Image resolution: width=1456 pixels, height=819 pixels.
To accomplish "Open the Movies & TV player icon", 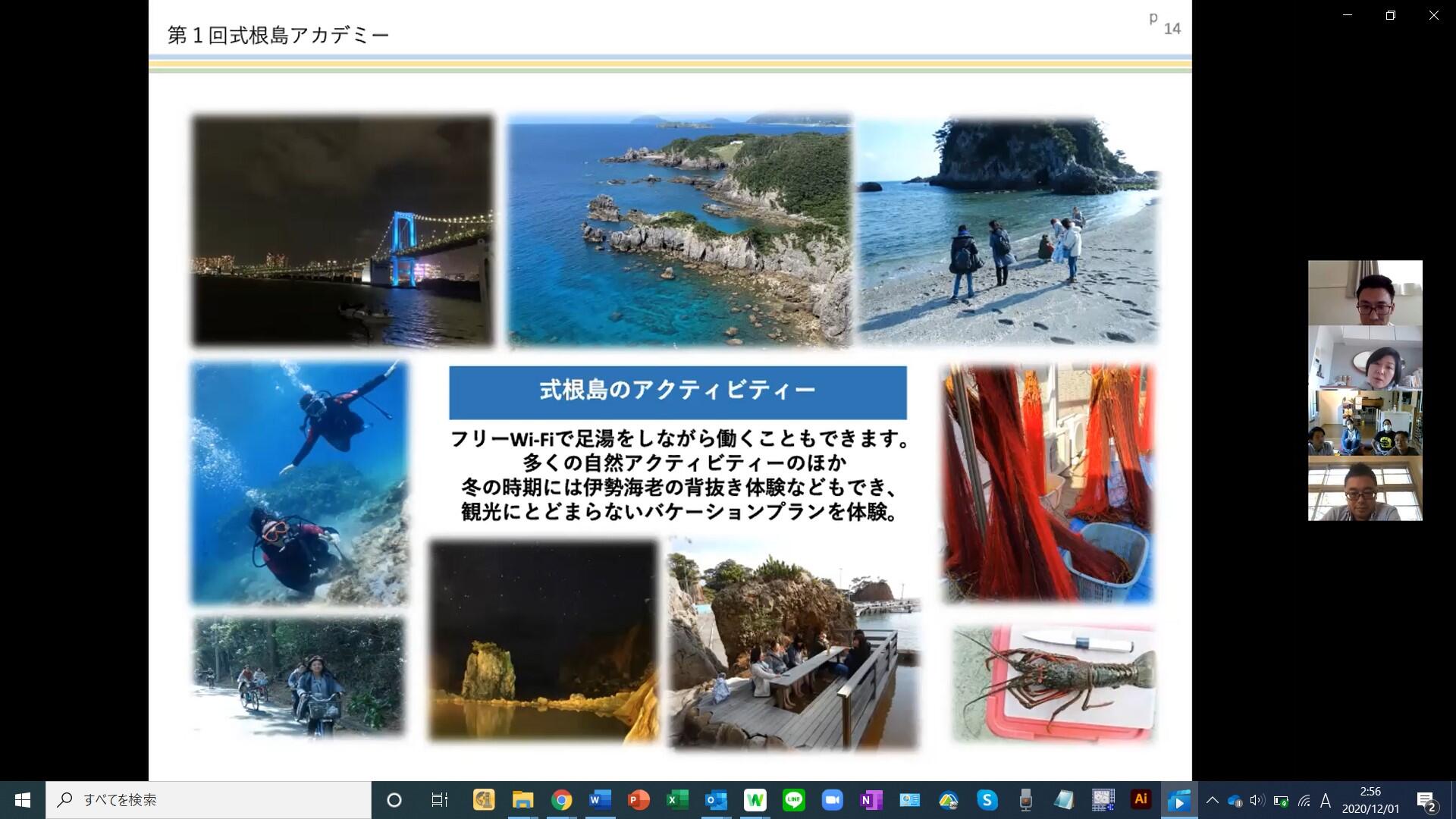I will tap(1179, 800).
